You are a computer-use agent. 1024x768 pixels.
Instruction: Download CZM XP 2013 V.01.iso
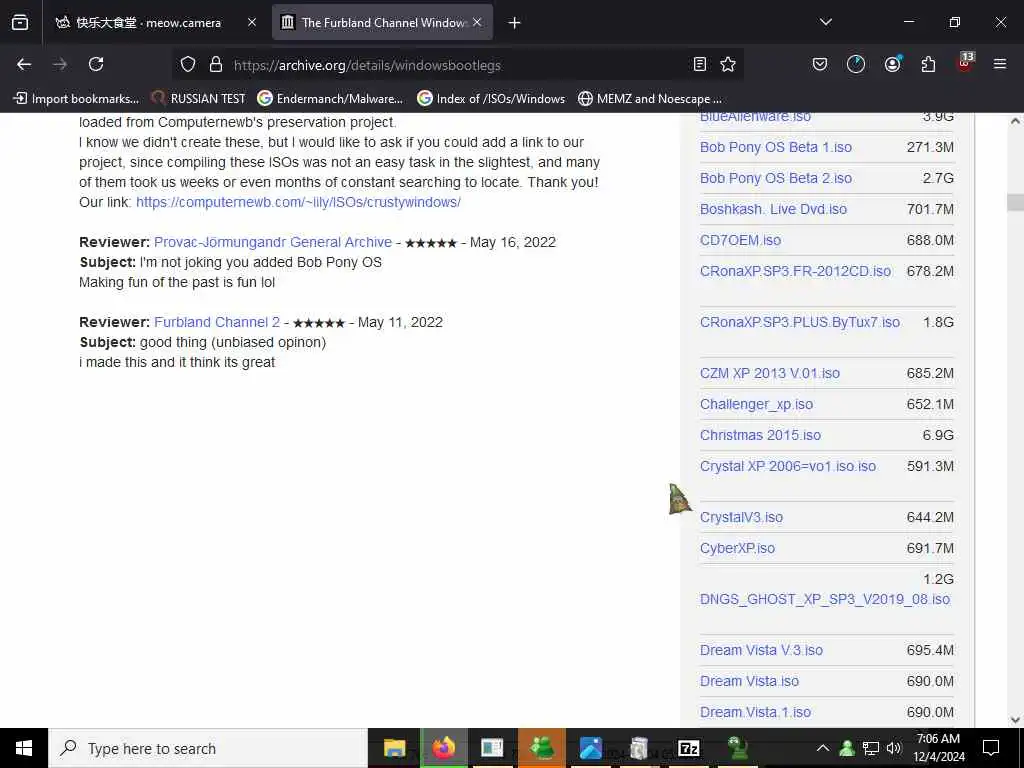coord(770,374)
